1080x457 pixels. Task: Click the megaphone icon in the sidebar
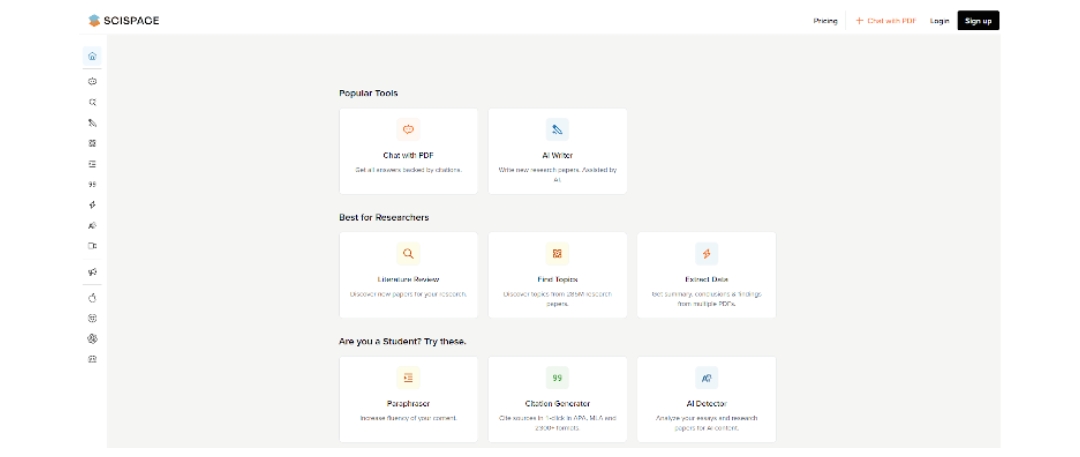coord(92,272)
